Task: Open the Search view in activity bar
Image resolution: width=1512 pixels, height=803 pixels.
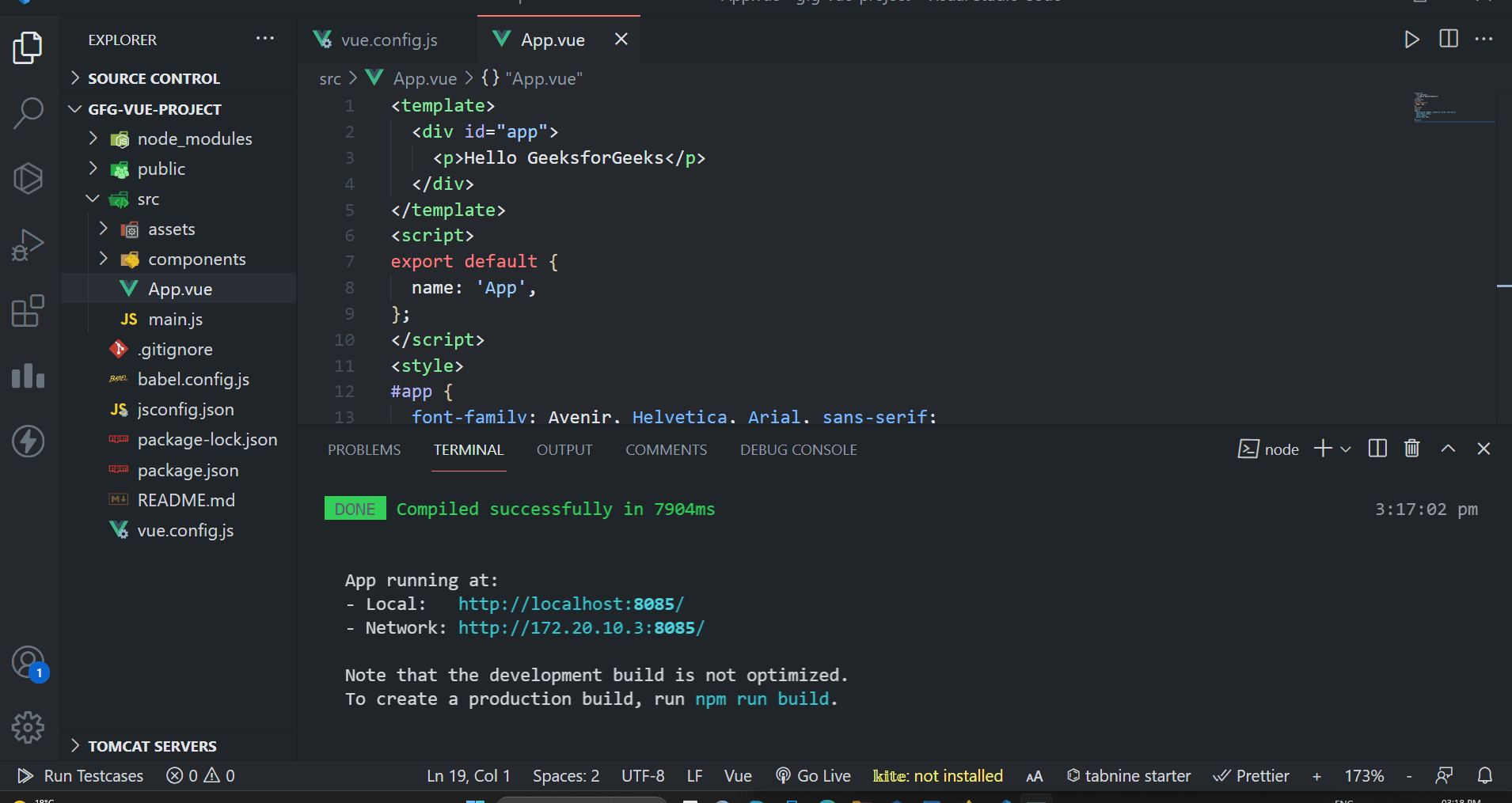Action: 28,113
